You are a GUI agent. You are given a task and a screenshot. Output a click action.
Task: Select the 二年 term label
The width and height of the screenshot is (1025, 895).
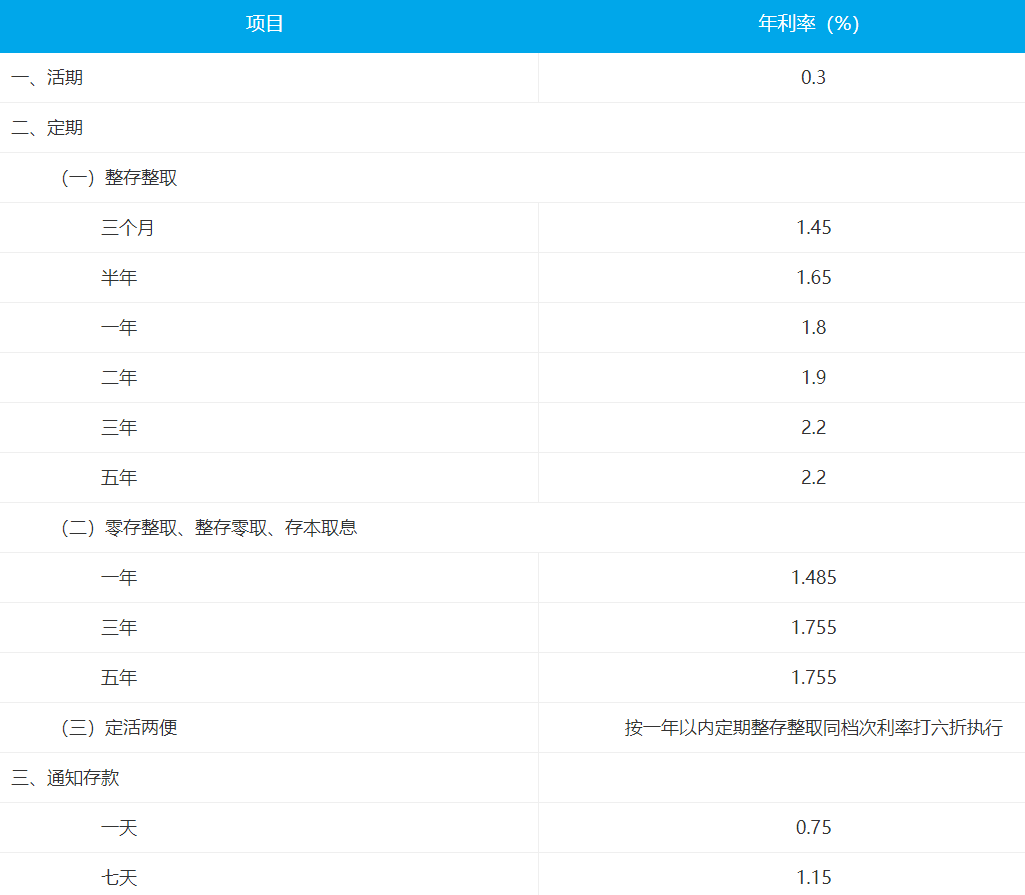click(119, 378)
